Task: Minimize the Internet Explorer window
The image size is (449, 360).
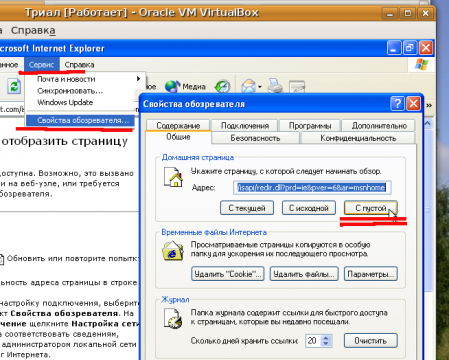Action: click(394, 48)
